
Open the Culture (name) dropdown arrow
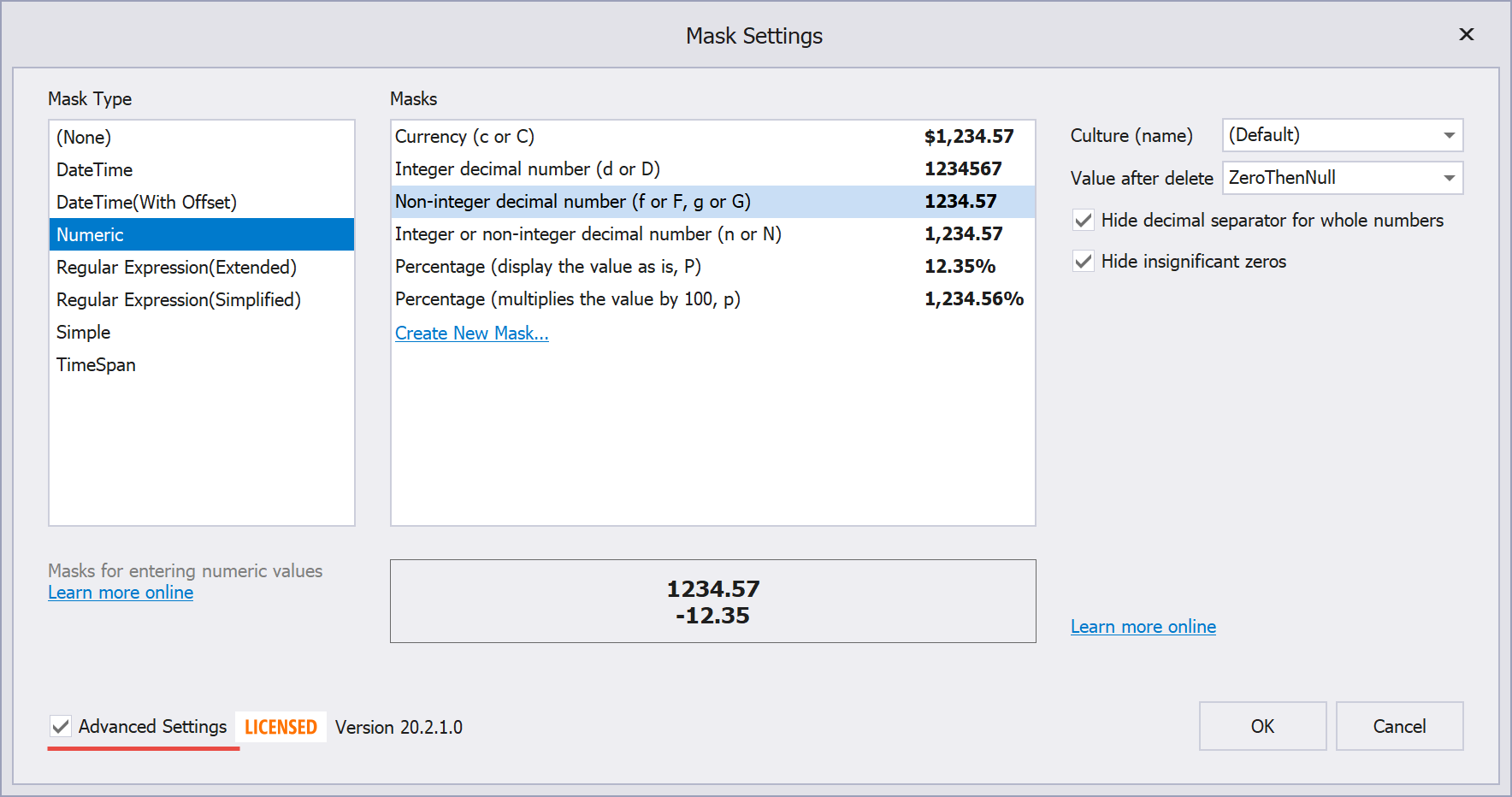click(1449, 135)
